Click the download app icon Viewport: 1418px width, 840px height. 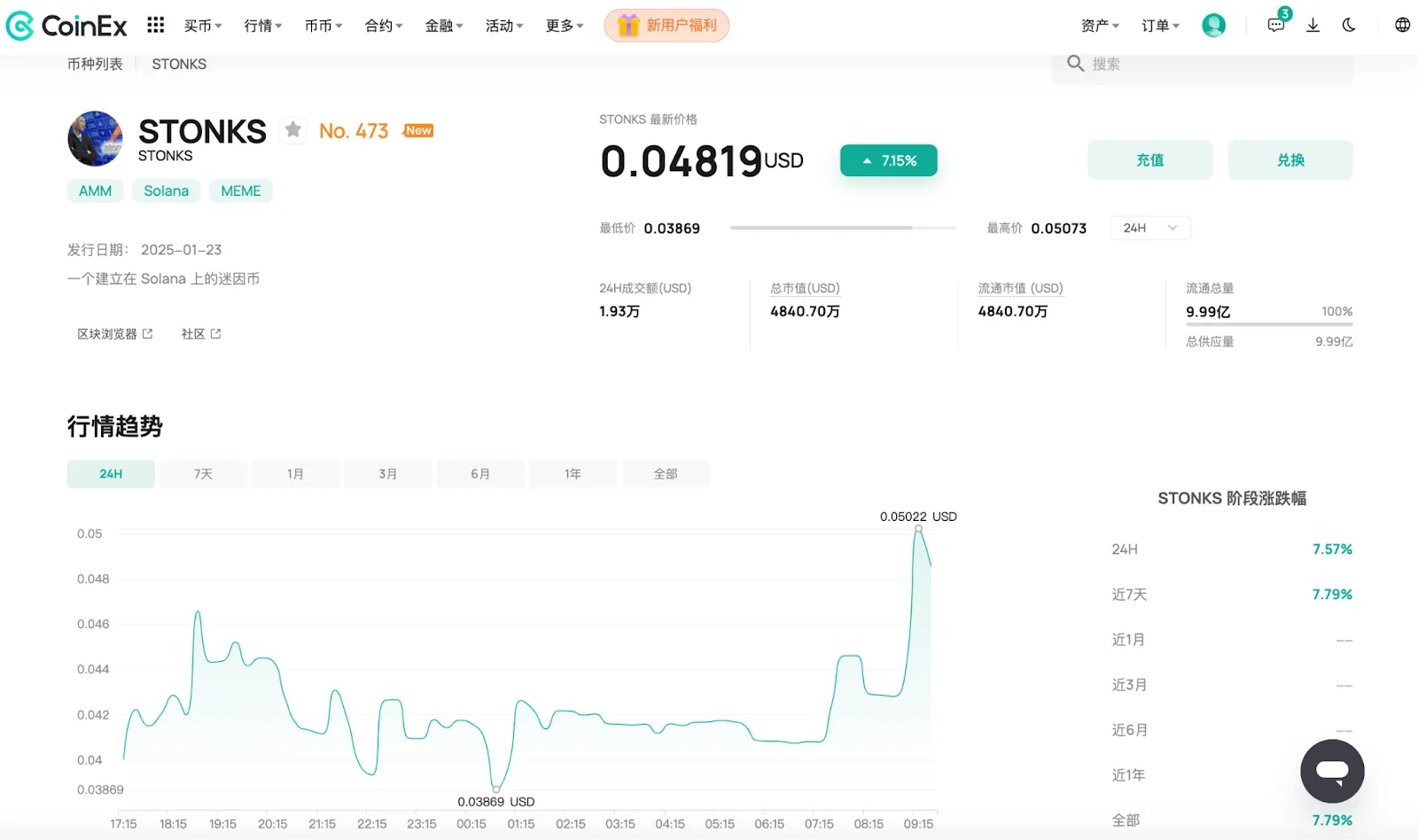(1313, 26)
